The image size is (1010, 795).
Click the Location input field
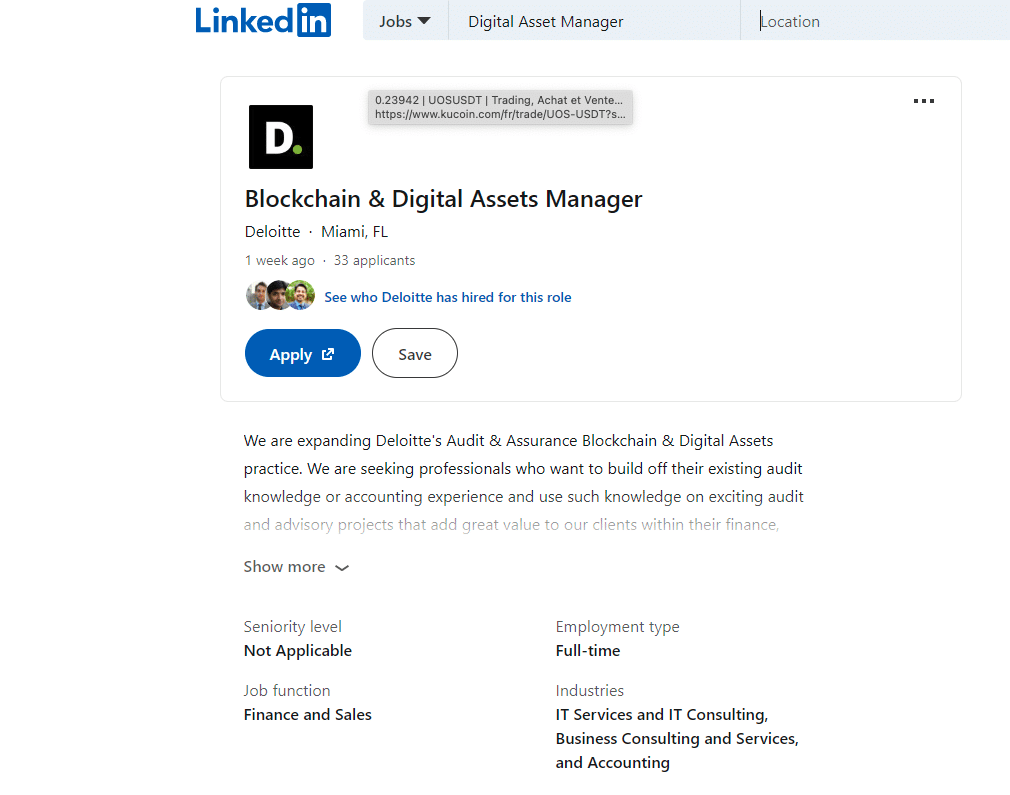click(x=875, y=21)
